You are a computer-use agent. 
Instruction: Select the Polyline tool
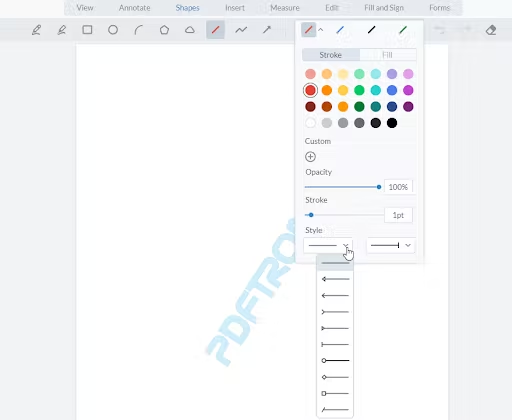click(241, 30)
